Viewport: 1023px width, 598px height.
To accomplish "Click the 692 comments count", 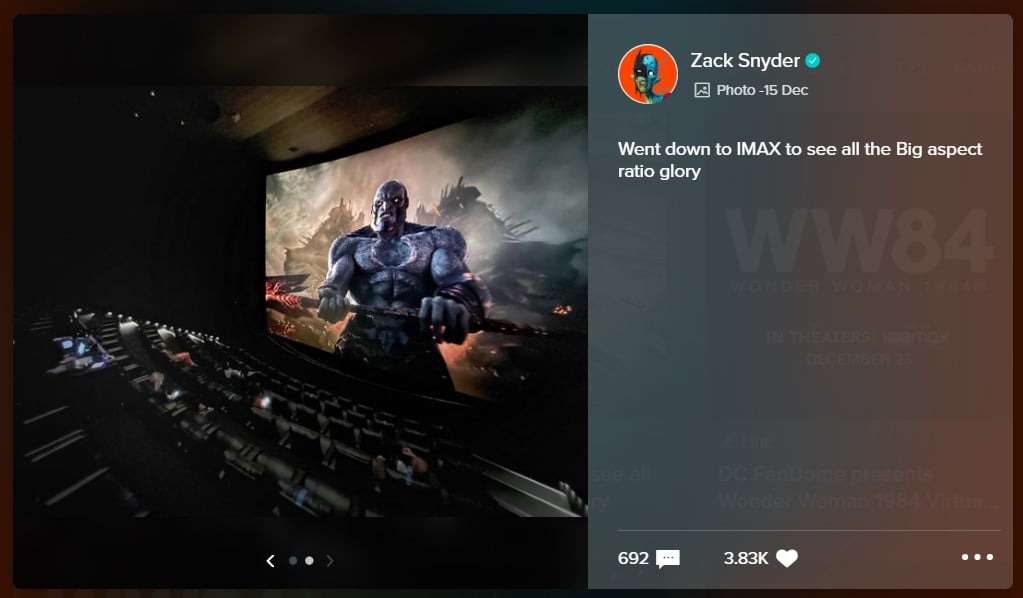I will point(633,558).
